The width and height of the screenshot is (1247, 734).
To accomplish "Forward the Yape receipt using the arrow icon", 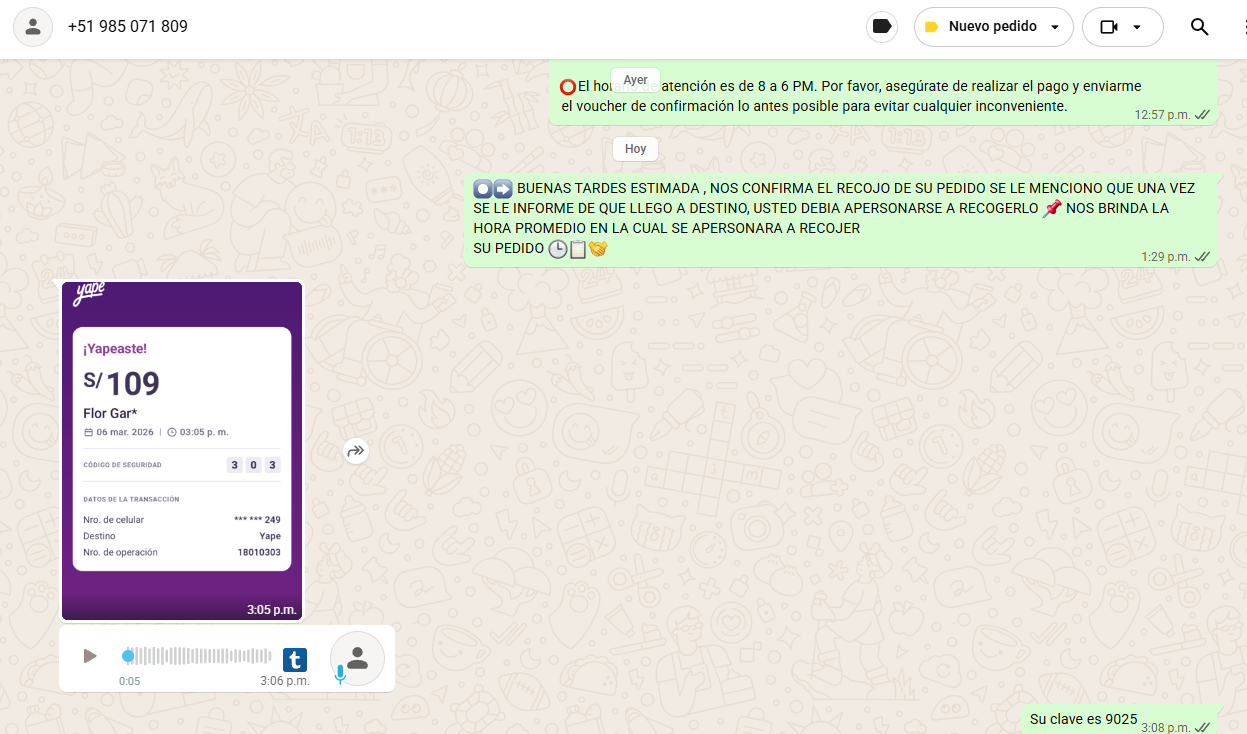I will [355, 451].
